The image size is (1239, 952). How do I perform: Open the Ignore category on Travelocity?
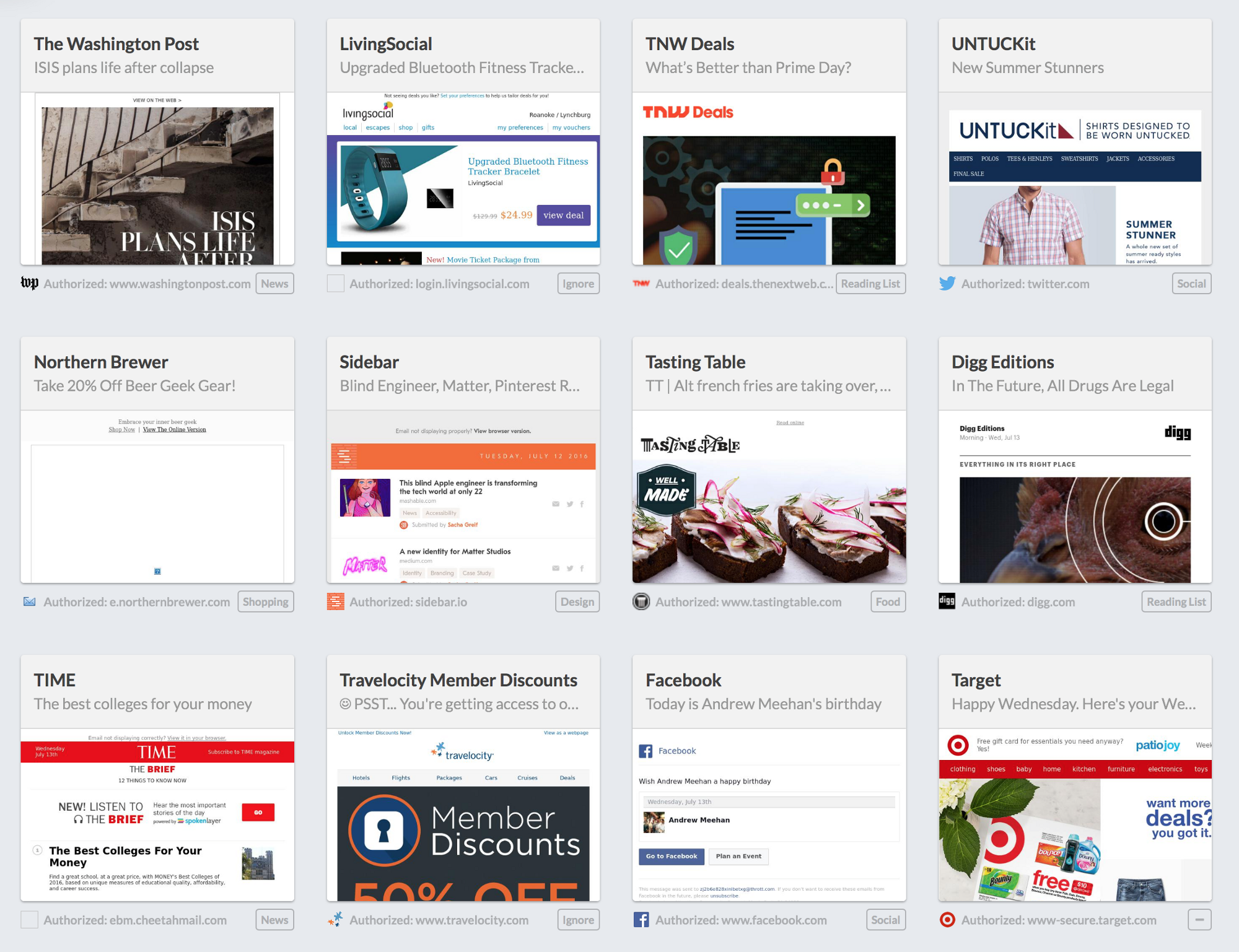[x=578, y=920]
